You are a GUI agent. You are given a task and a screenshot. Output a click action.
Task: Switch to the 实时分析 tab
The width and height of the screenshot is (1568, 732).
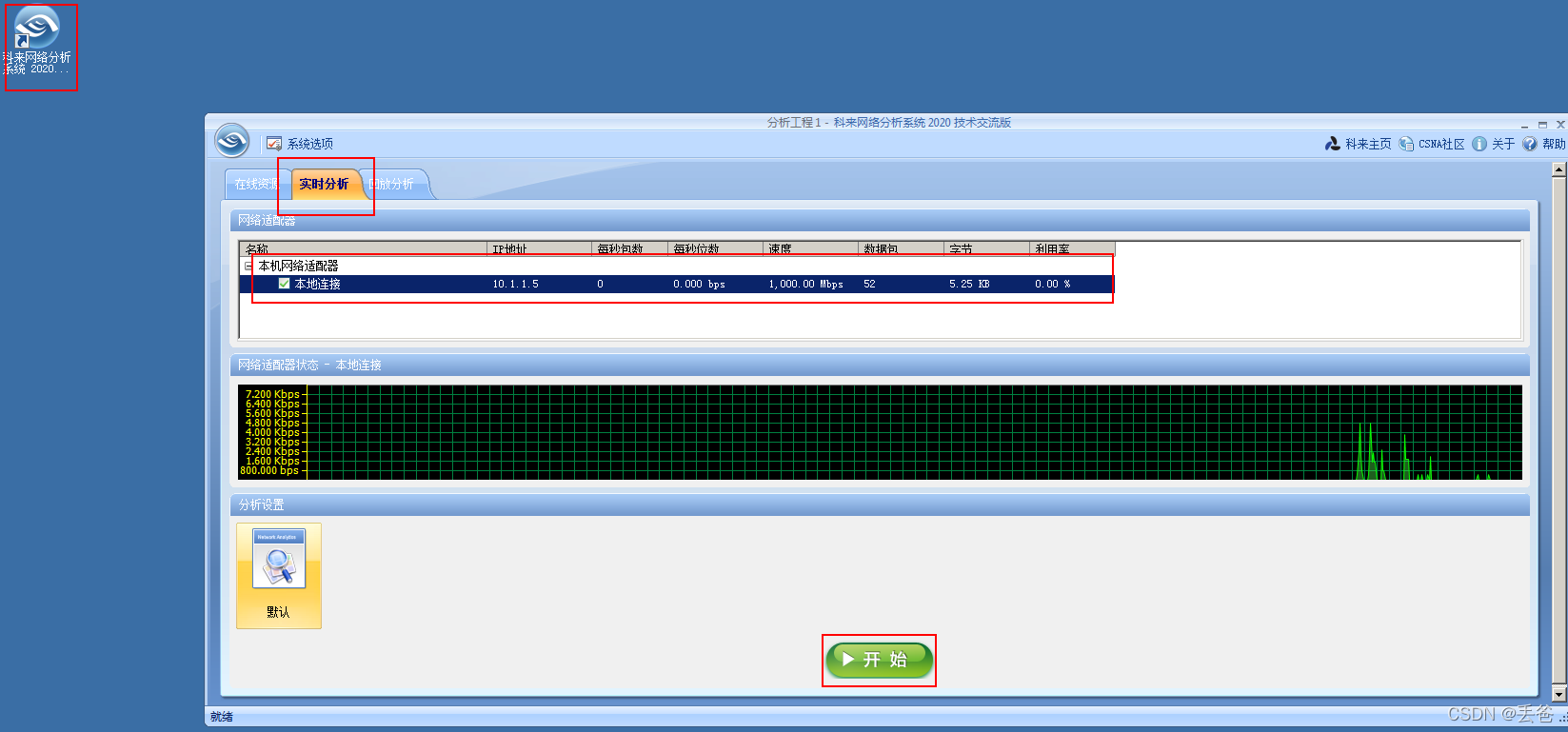click(x=324, y=184)
